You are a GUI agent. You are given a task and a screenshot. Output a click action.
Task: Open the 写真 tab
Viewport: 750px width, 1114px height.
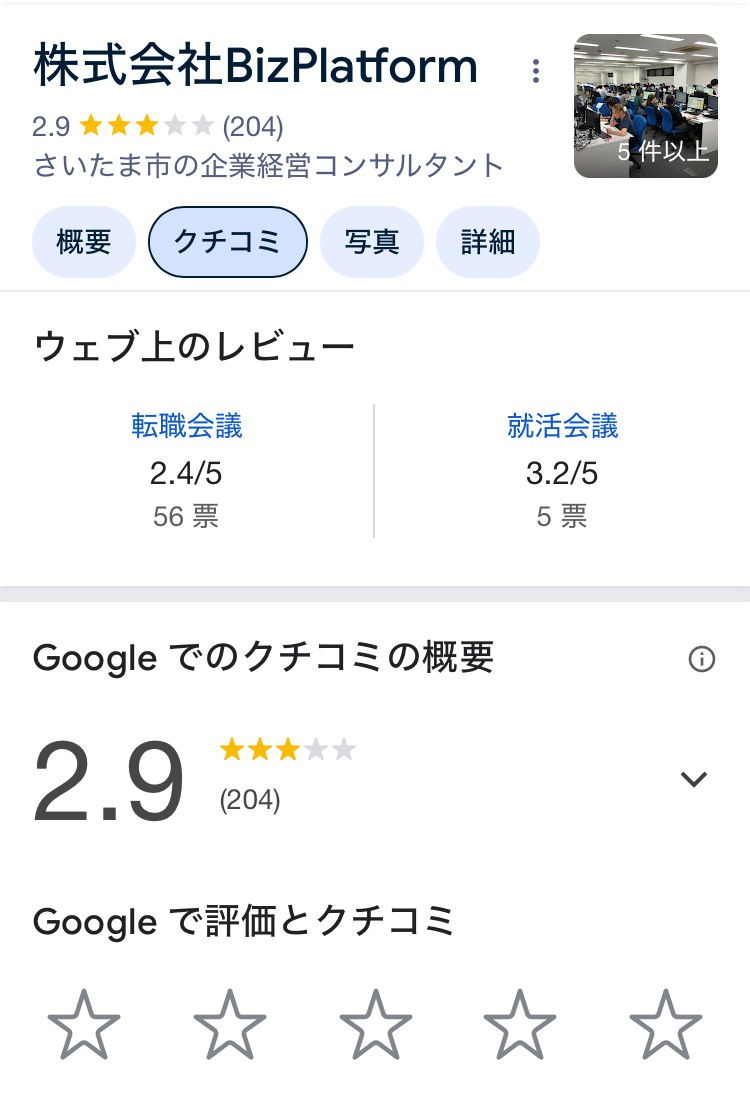click(372, 242)
